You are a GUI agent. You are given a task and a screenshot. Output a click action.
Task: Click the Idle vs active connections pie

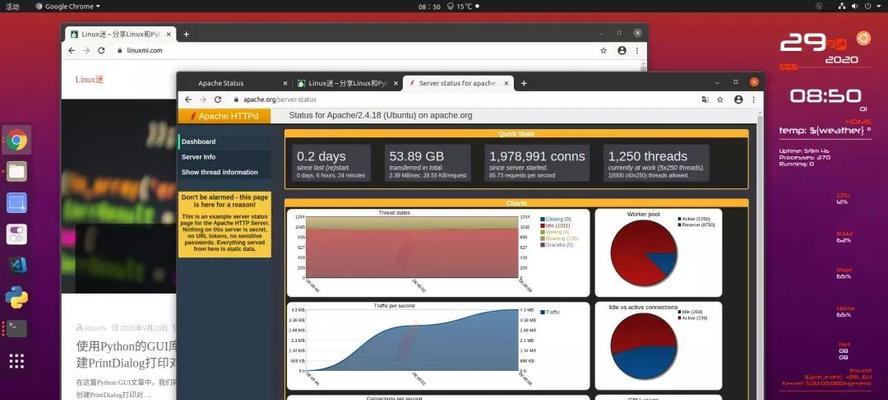(643, 346)
